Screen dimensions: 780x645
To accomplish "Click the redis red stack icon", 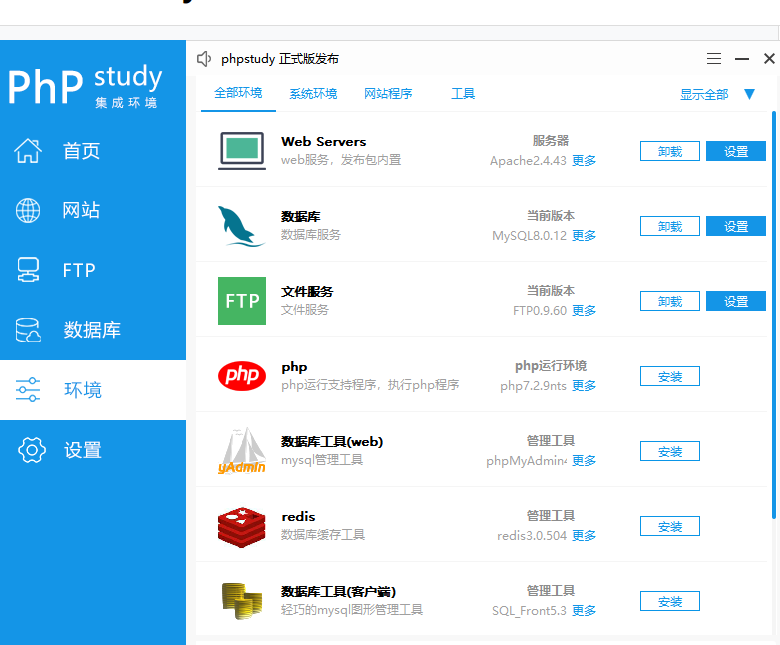I will coord(242,527).
